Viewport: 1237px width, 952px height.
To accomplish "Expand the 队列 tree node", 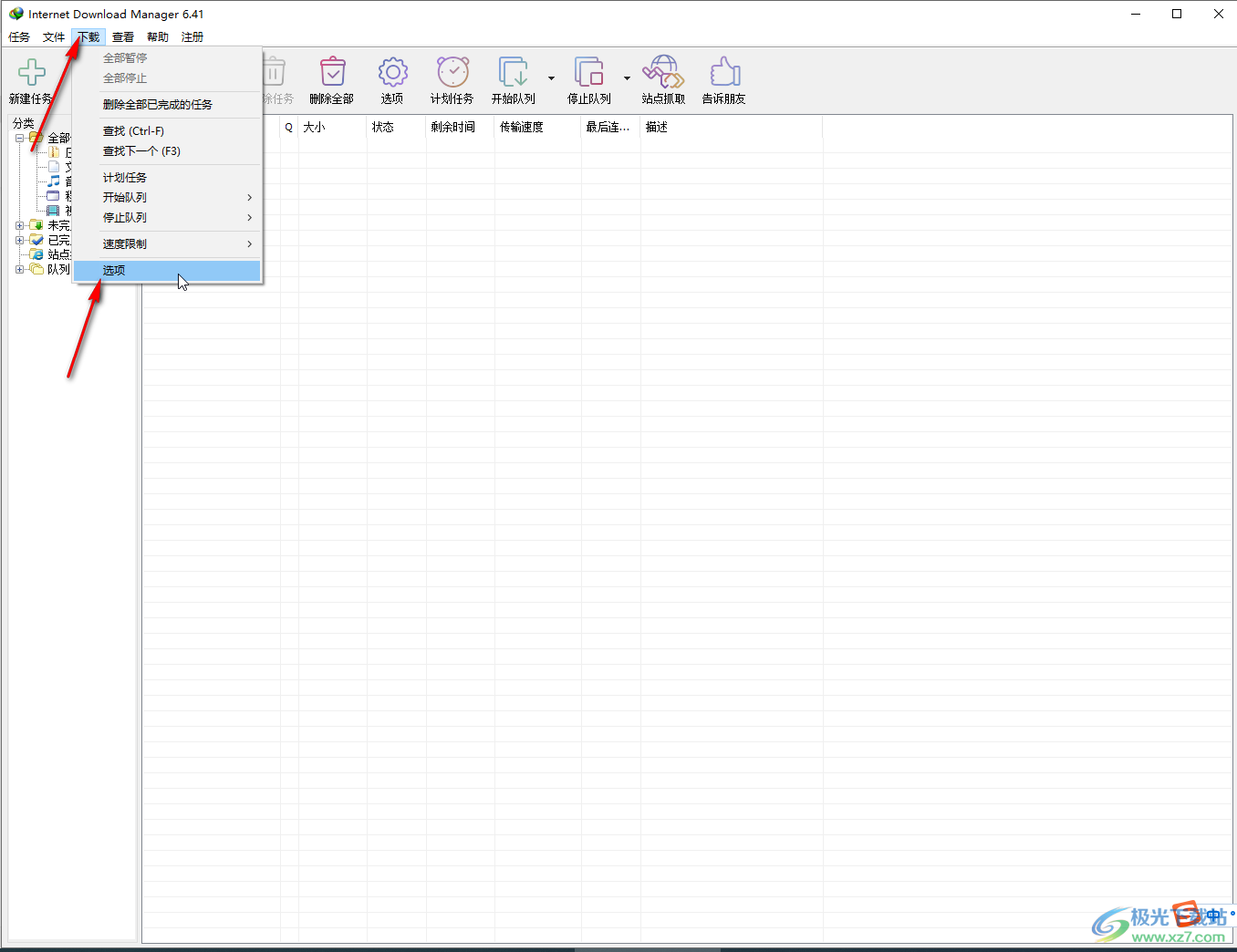I will (x=19, y=269).
